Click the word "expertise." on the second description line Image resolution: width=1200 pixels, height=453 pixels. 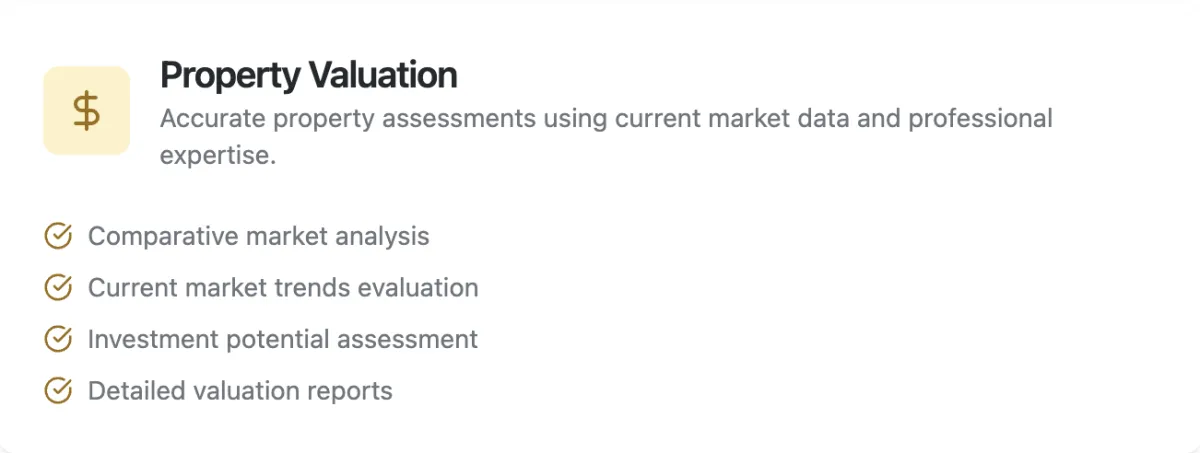click(217, 156)
